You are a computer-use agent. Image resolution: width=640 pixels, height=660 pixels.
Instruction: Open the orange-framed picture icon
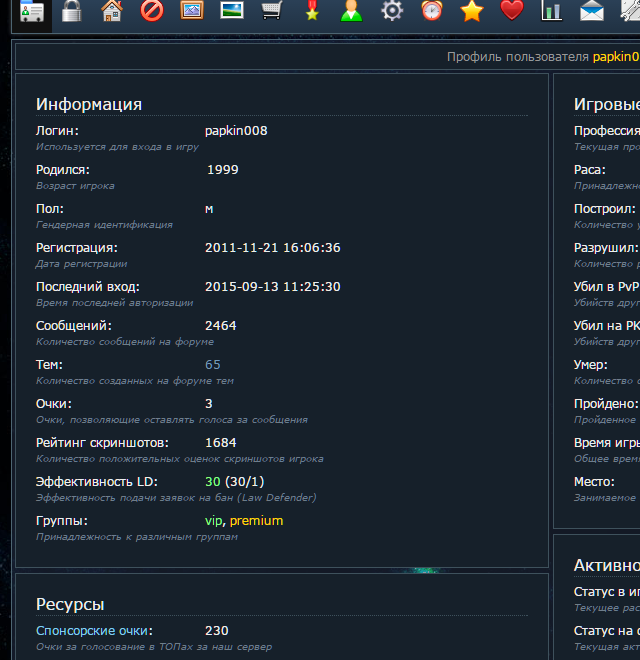[192, 11]
